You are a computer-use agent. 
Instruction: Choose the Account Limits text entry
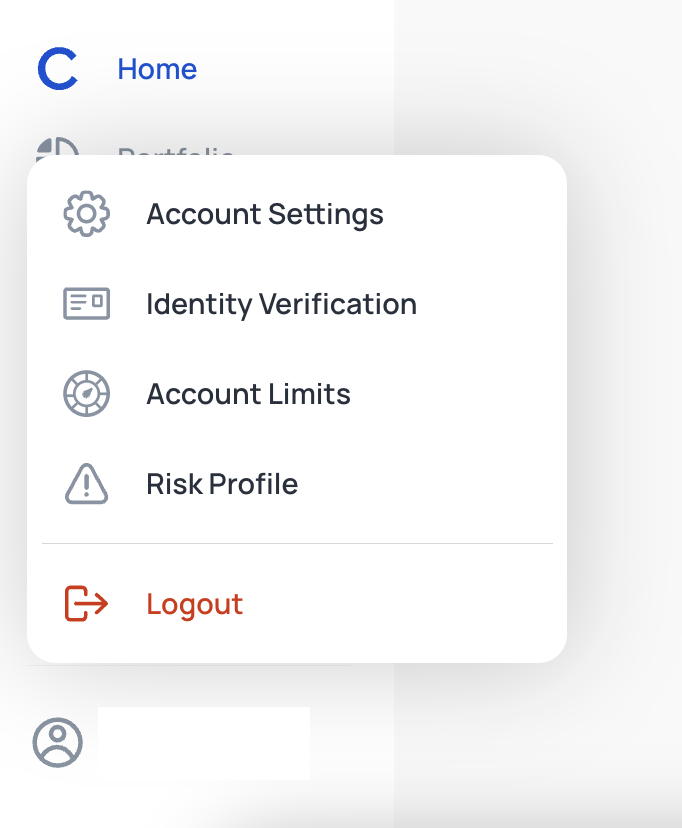pyautogui.click(x=248, y=394)
